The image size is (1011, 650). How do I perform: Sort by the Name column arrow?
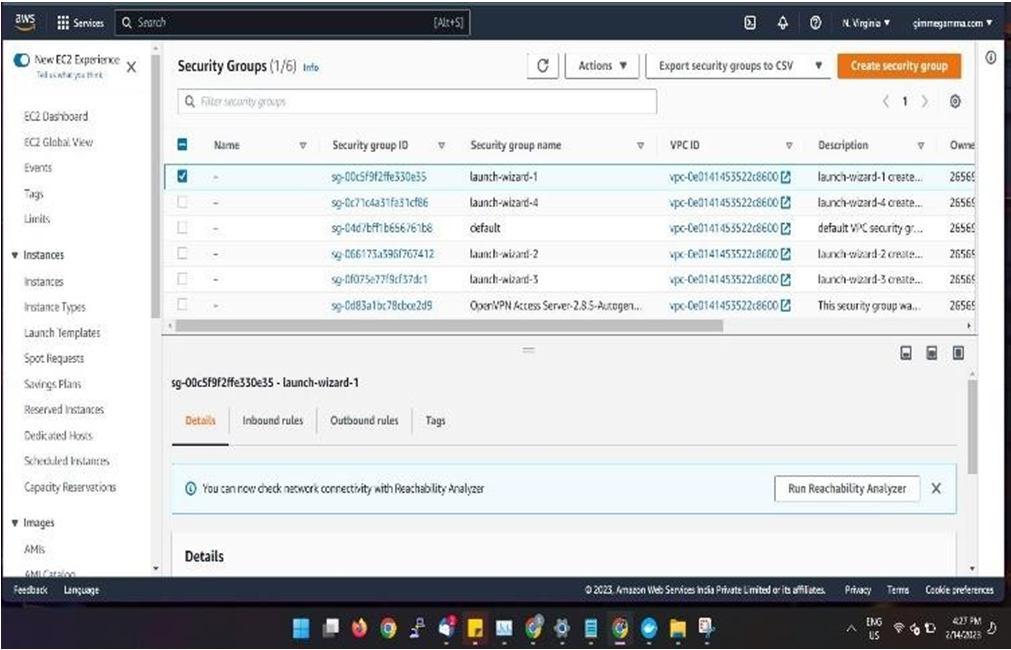click(302, 146)
